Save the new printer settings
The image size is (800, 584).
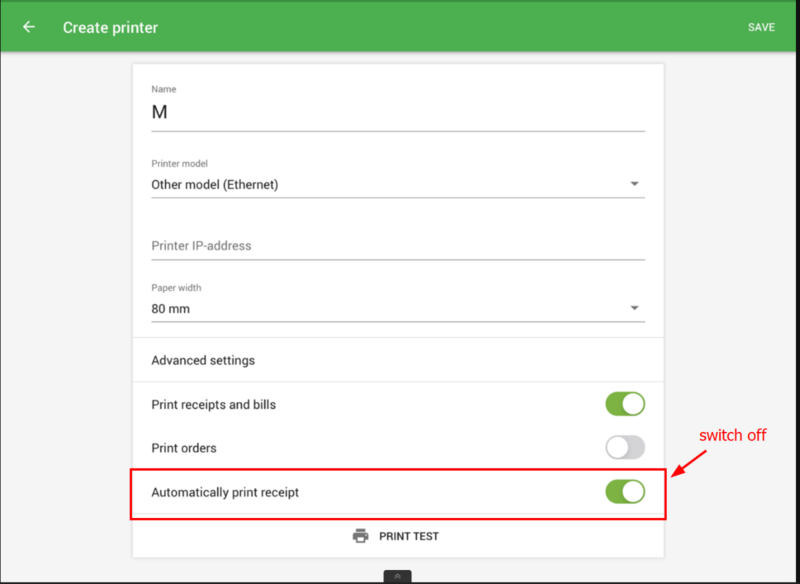pyautogui.click(x=761, y=27)
